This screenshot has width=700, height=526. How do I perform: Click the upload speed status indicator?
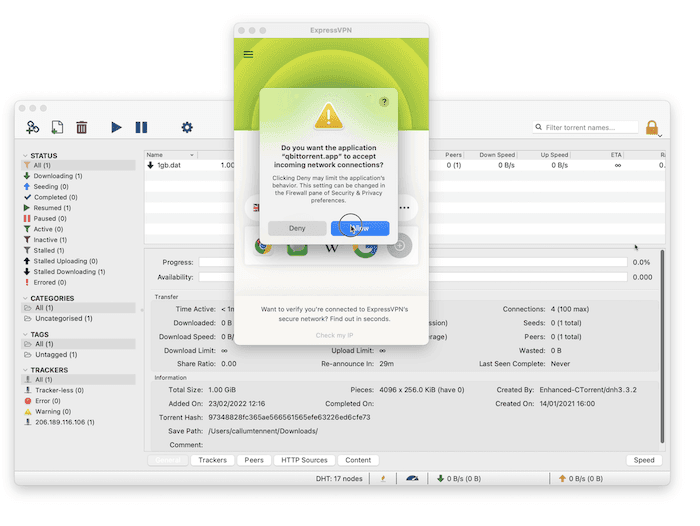581,479
